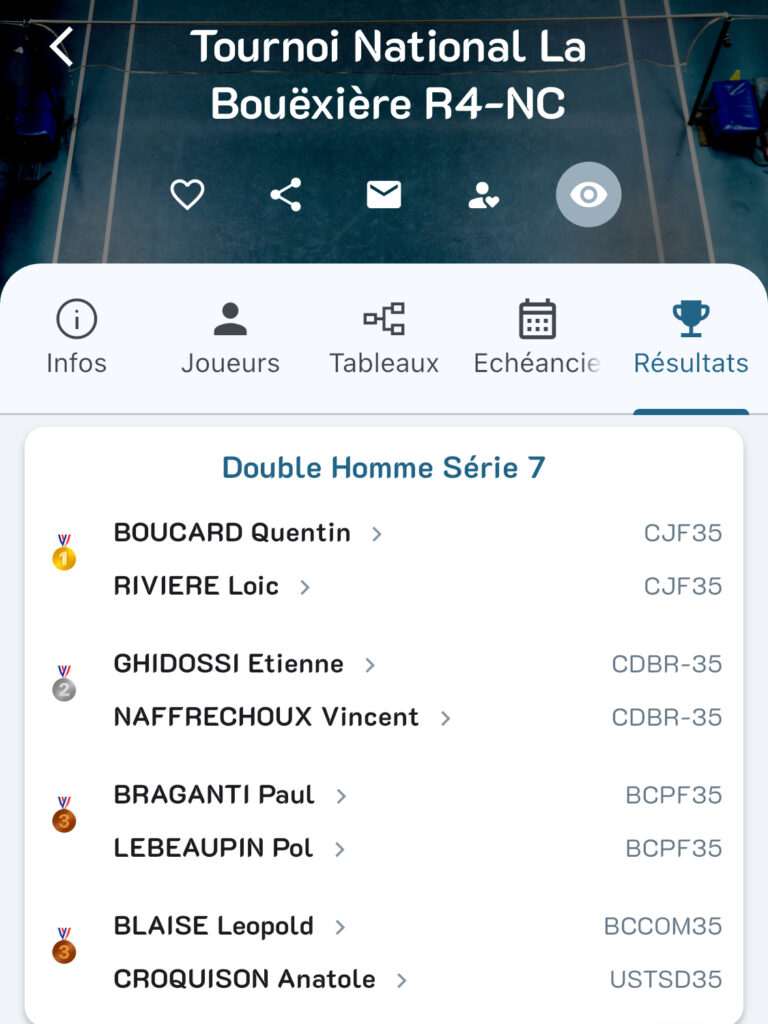Open player BOUCARD Quentin

[x=232, y=533]
